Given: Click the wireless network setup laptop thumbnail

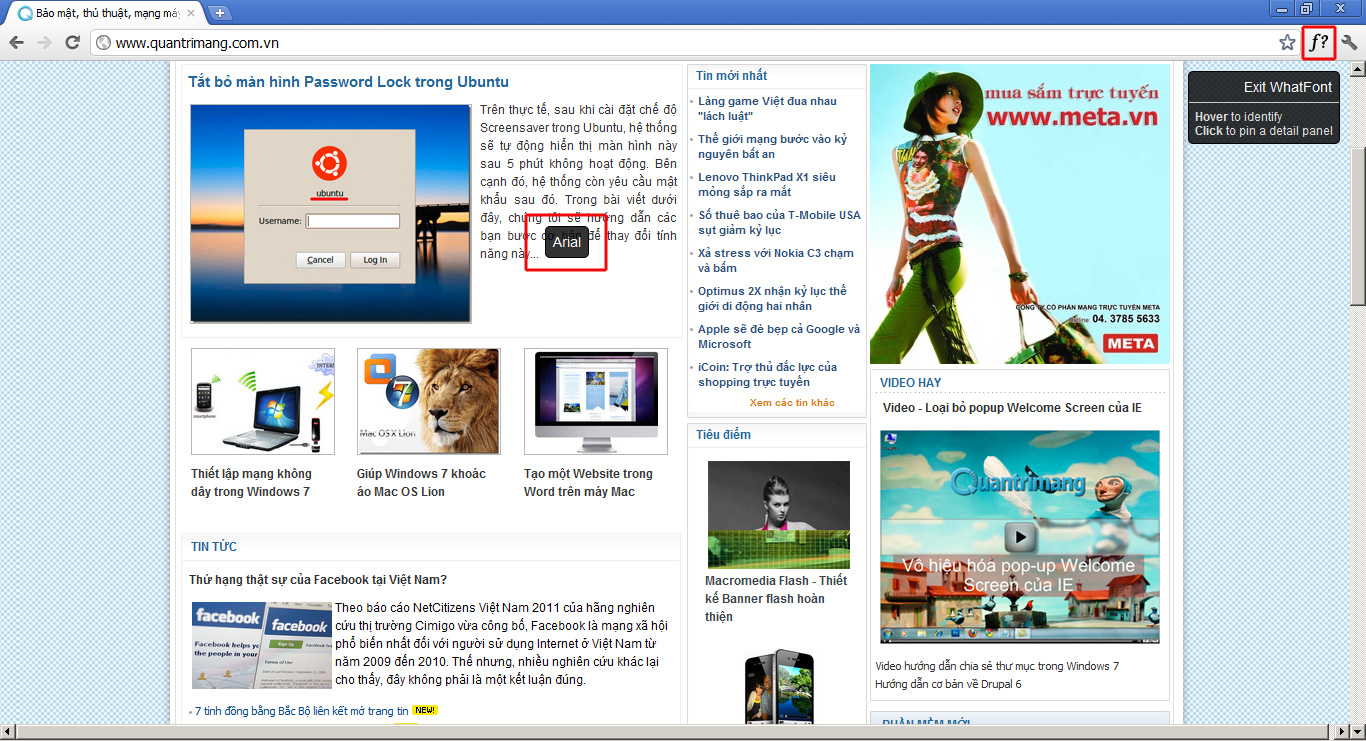Looking at the screenshot, I should (x=263, y=401).
